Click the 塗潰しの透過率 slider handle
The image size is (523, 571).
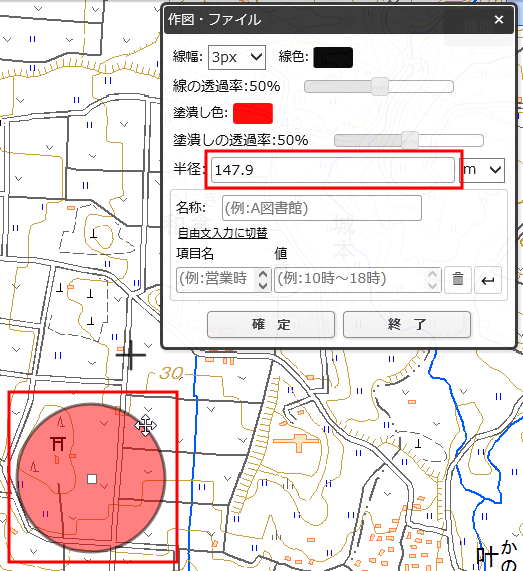tap(410, 141)
